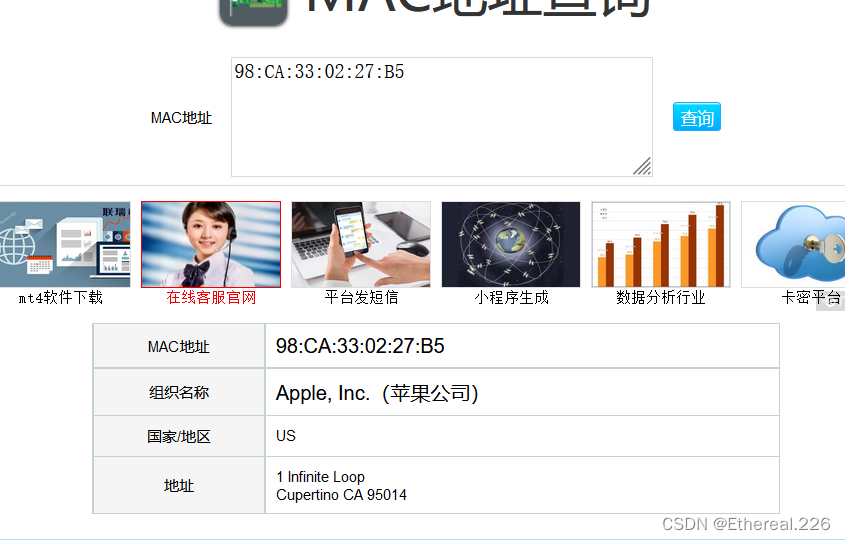Click the 数据分析行业 link text
The image size is (845, 540).
[661, 297]
